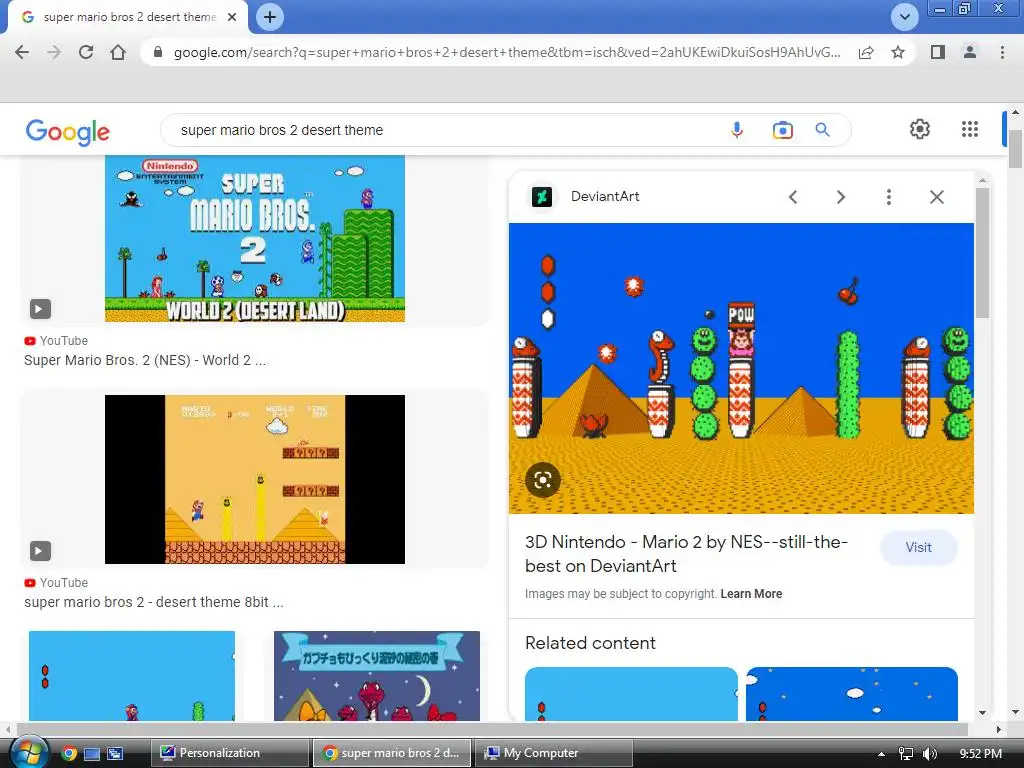
Task: Click into the Google search box
Action: coord(444,130)
